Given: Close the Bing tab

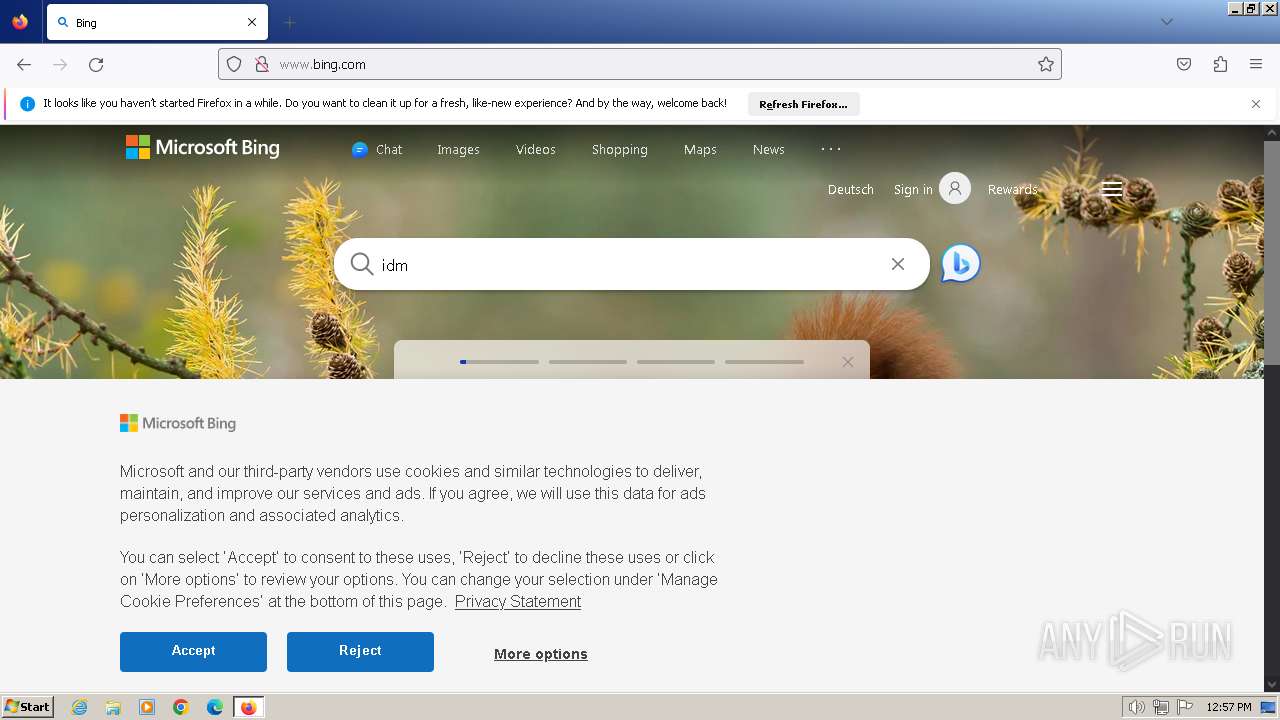Looking at the screenshot, I should click(x=252, y=22).
